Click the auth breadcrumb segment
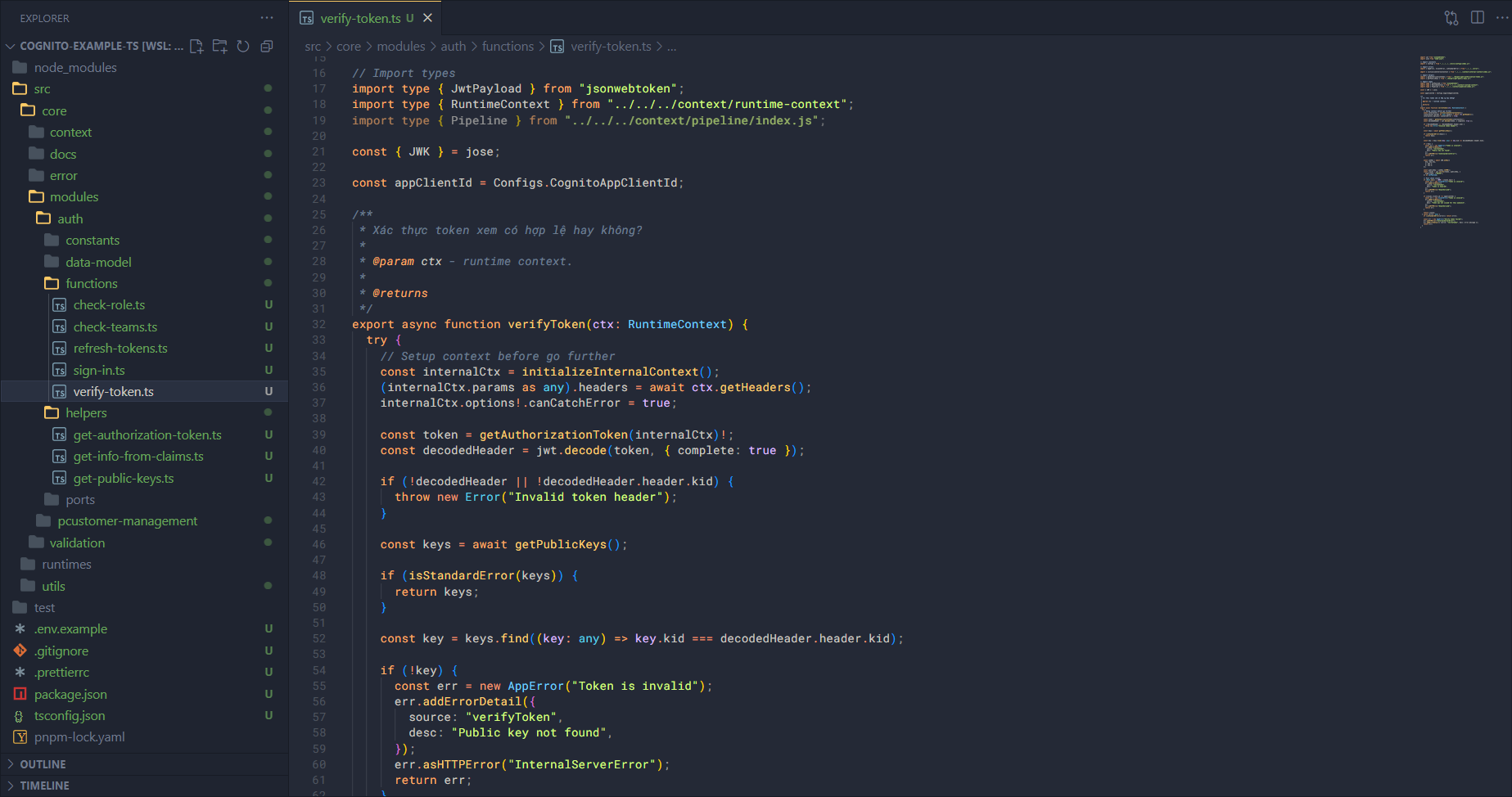Viewport: 1512px width, 797px height. click(x=453, y=47)
